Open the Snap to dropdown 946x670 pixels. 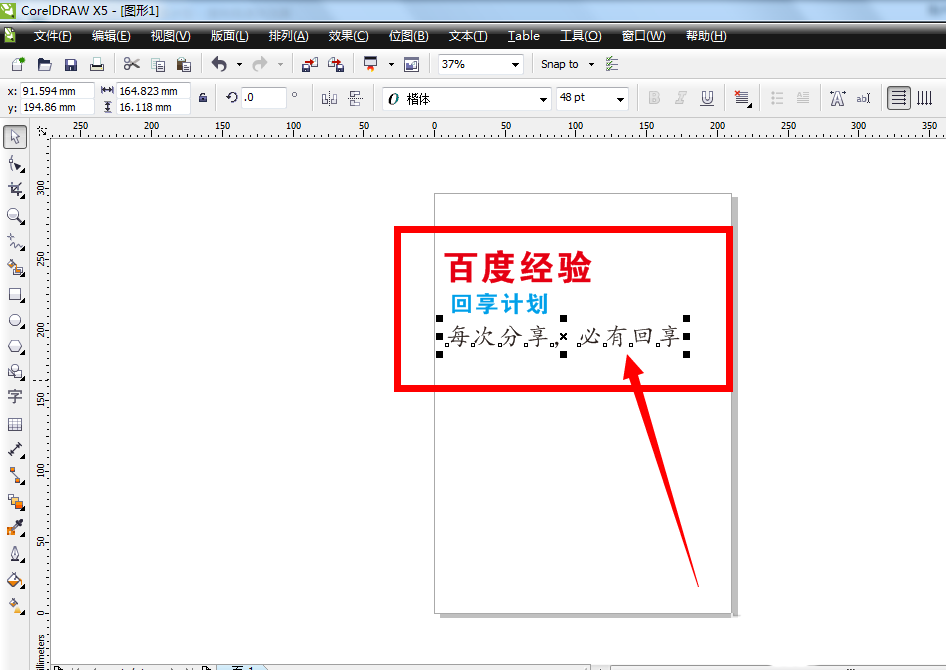coord(591,65)
